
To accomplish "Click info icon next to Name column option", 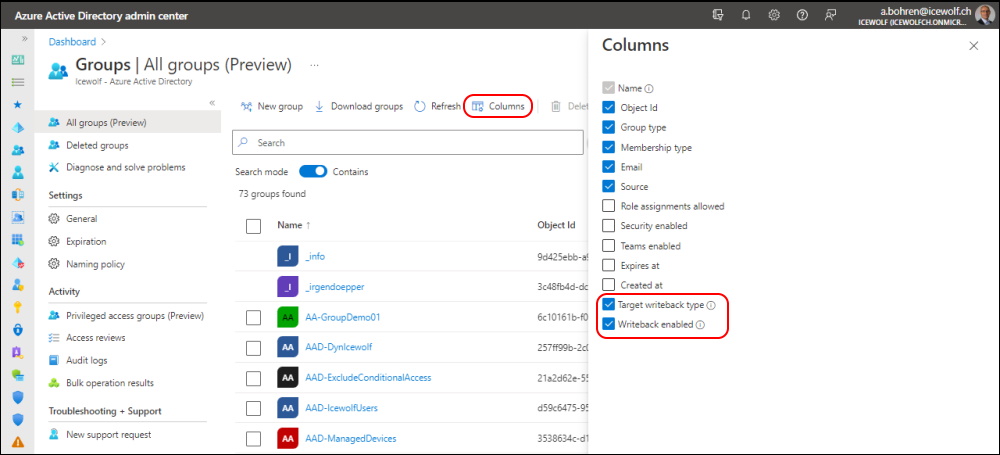I will pos(649,89).
